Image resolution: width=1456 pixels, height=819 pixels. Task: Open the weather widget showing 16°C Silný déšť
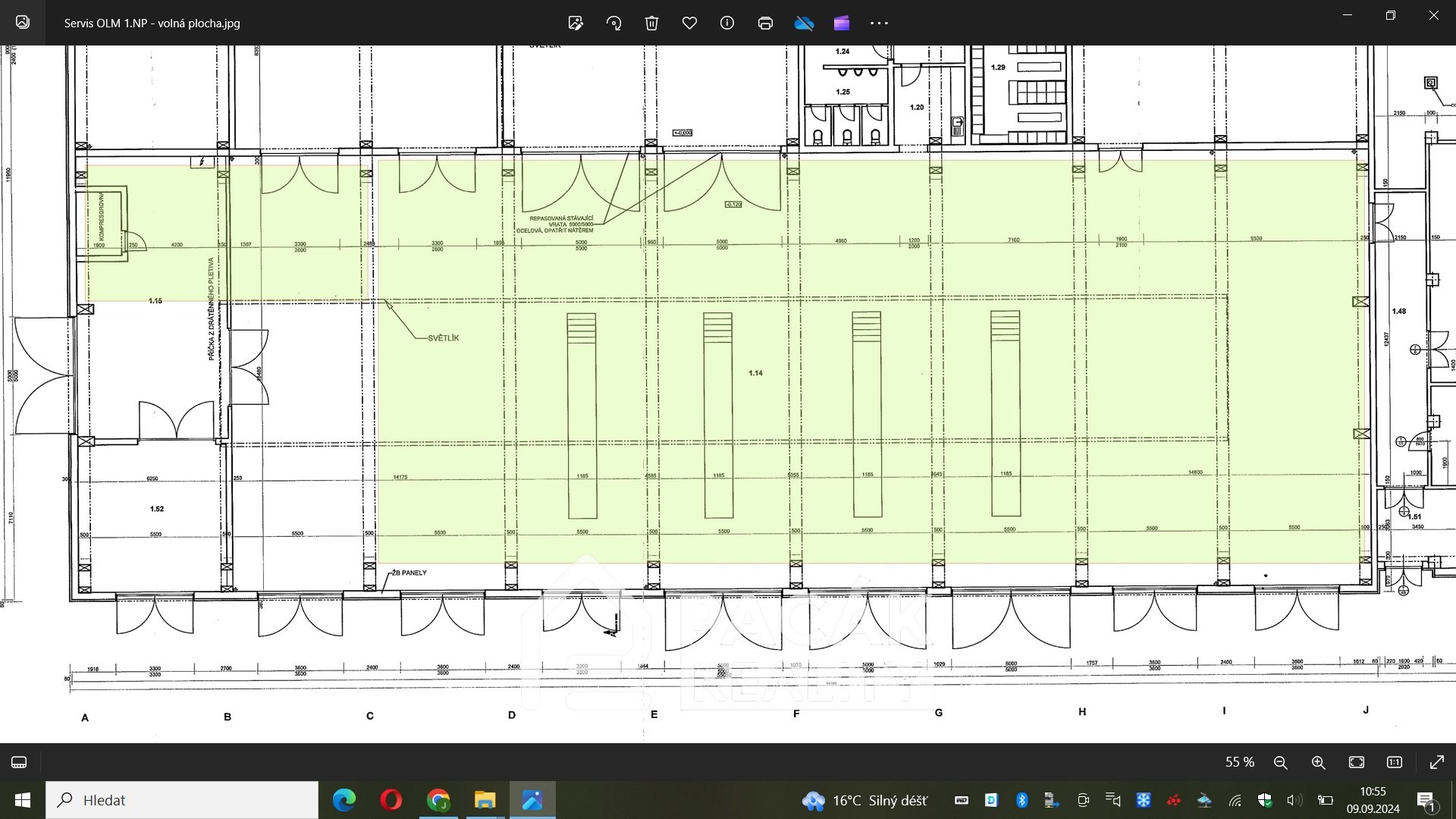(x=864, y=800)
